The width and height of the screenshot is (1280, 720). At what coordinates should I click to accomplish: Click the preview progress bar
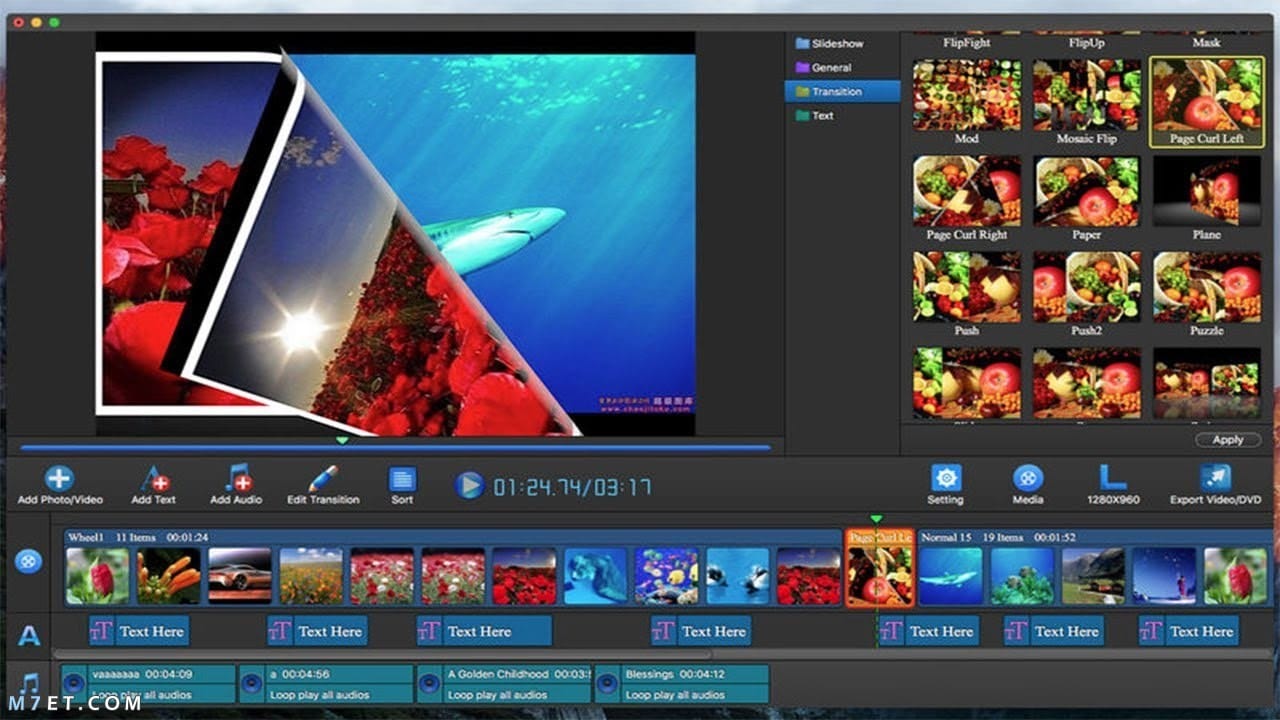[x=395, y=447]
